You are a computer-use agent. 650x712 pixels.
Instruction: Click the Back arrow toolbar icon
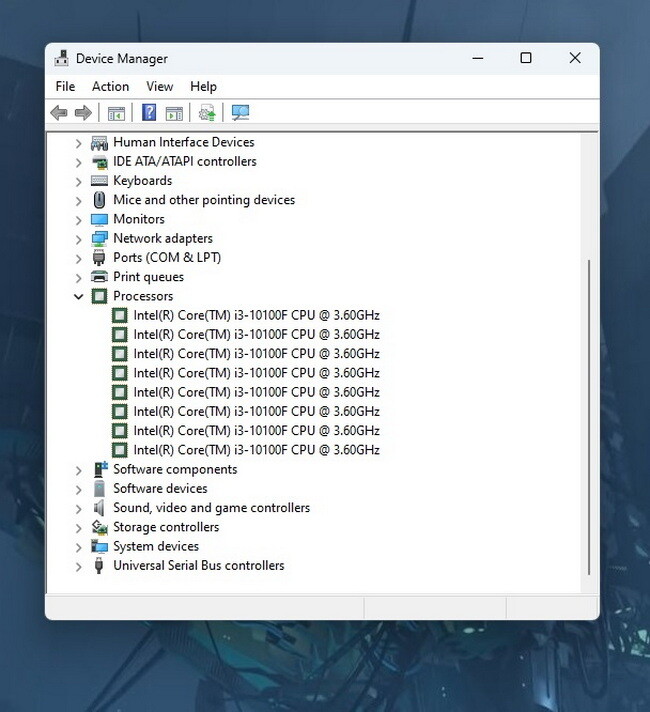pos(59,113)
